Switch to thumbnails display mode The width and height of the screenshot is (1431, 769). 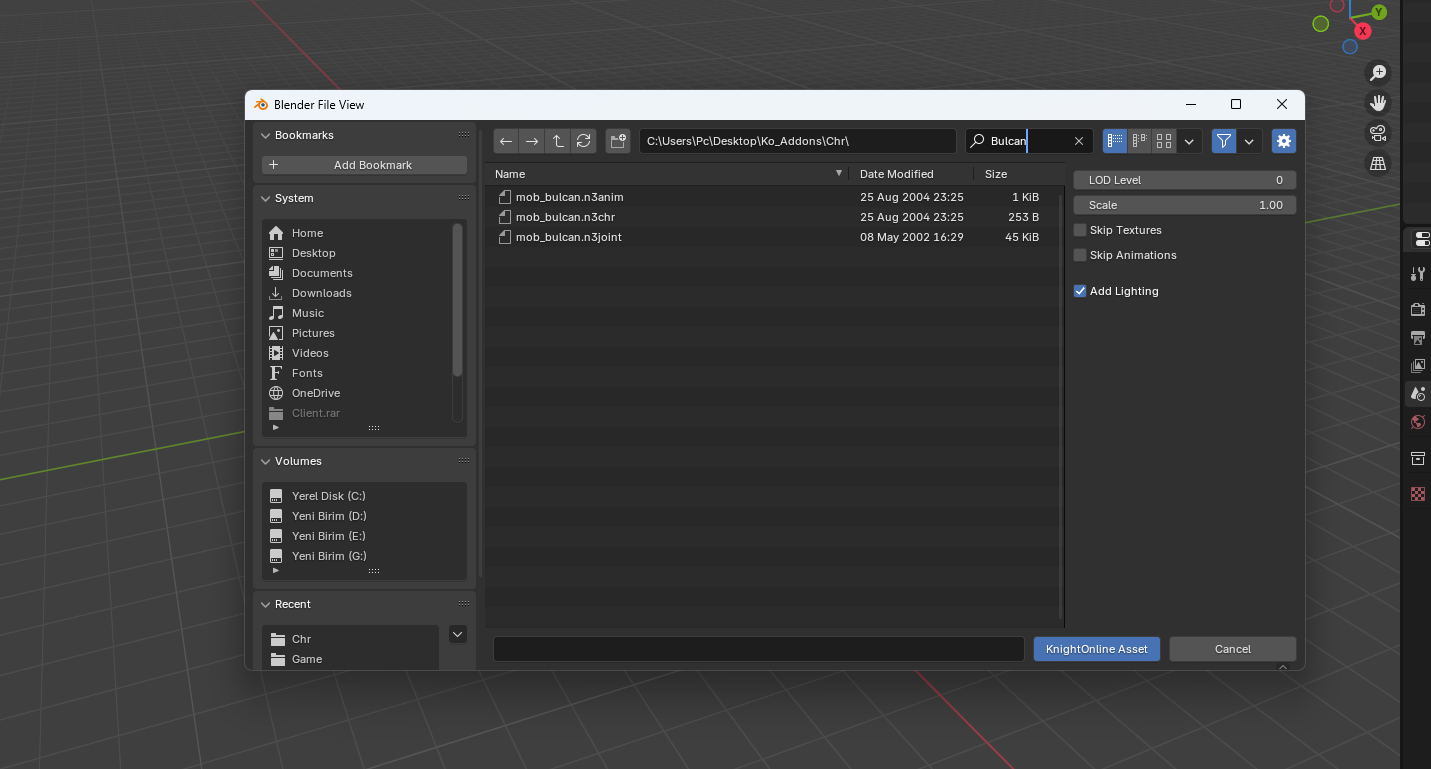click(1164, 141)
